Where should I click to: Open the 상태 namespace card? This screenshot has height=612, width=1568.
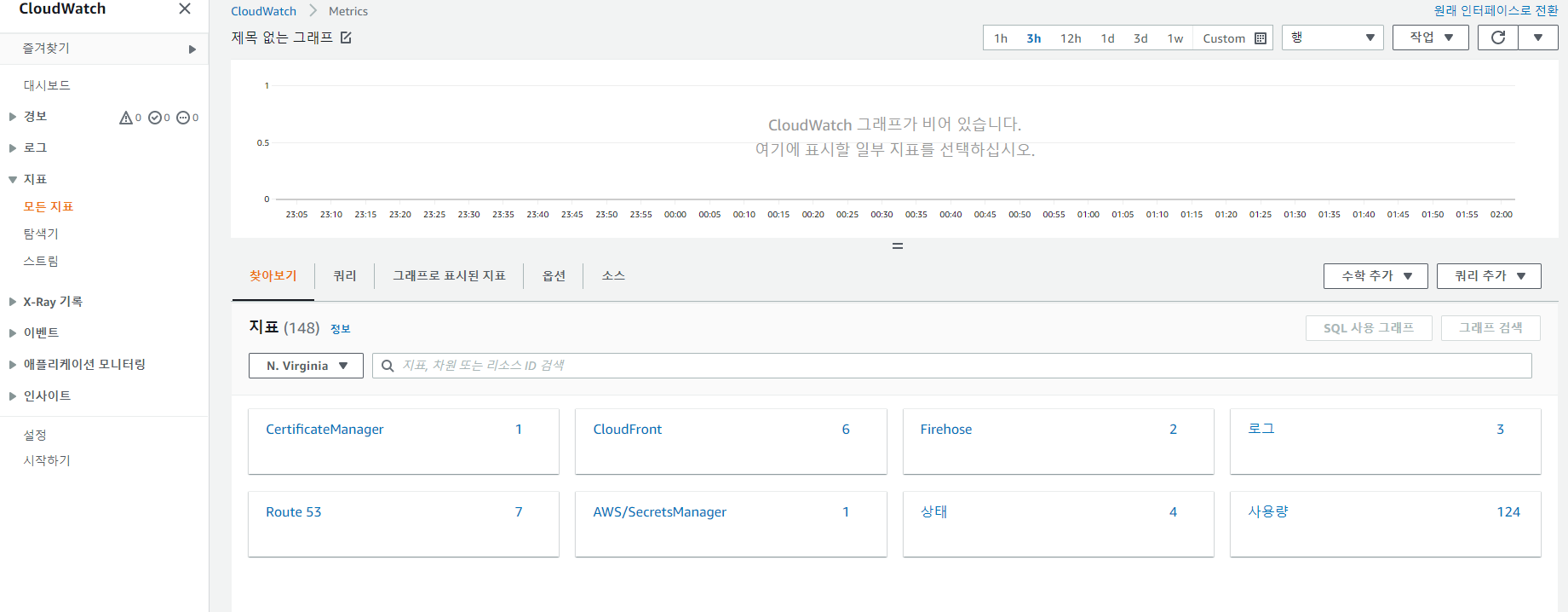coord(1058,523)
